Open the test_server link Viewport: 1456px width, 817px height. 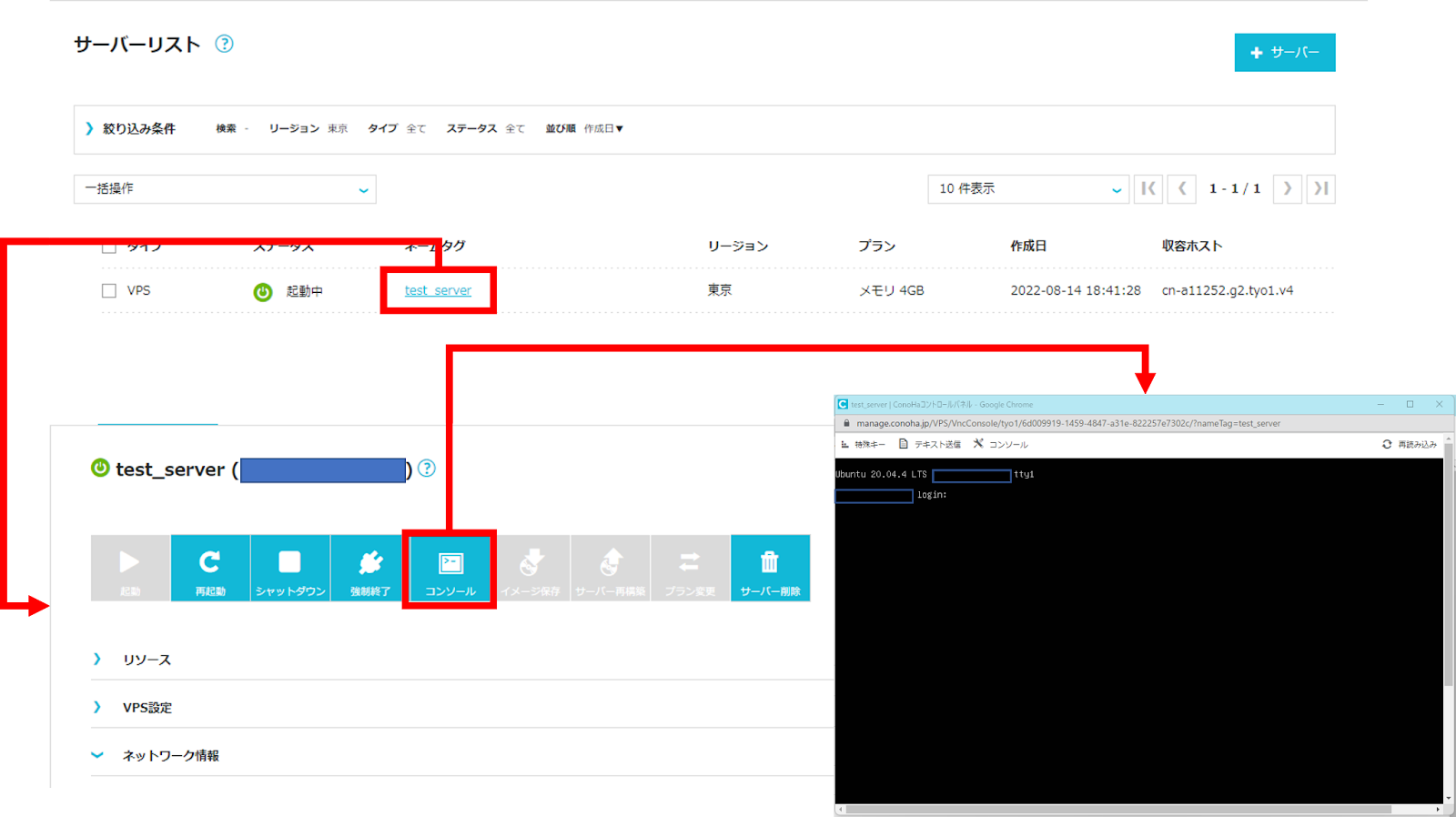click(x=438, y=290)
